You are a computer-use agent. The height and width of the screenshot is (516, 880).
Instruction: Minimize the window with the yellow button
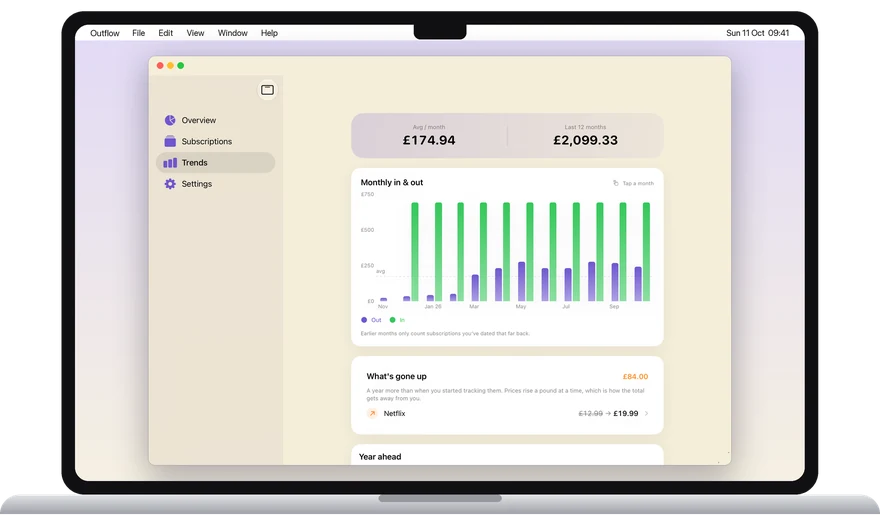[170, 66]
